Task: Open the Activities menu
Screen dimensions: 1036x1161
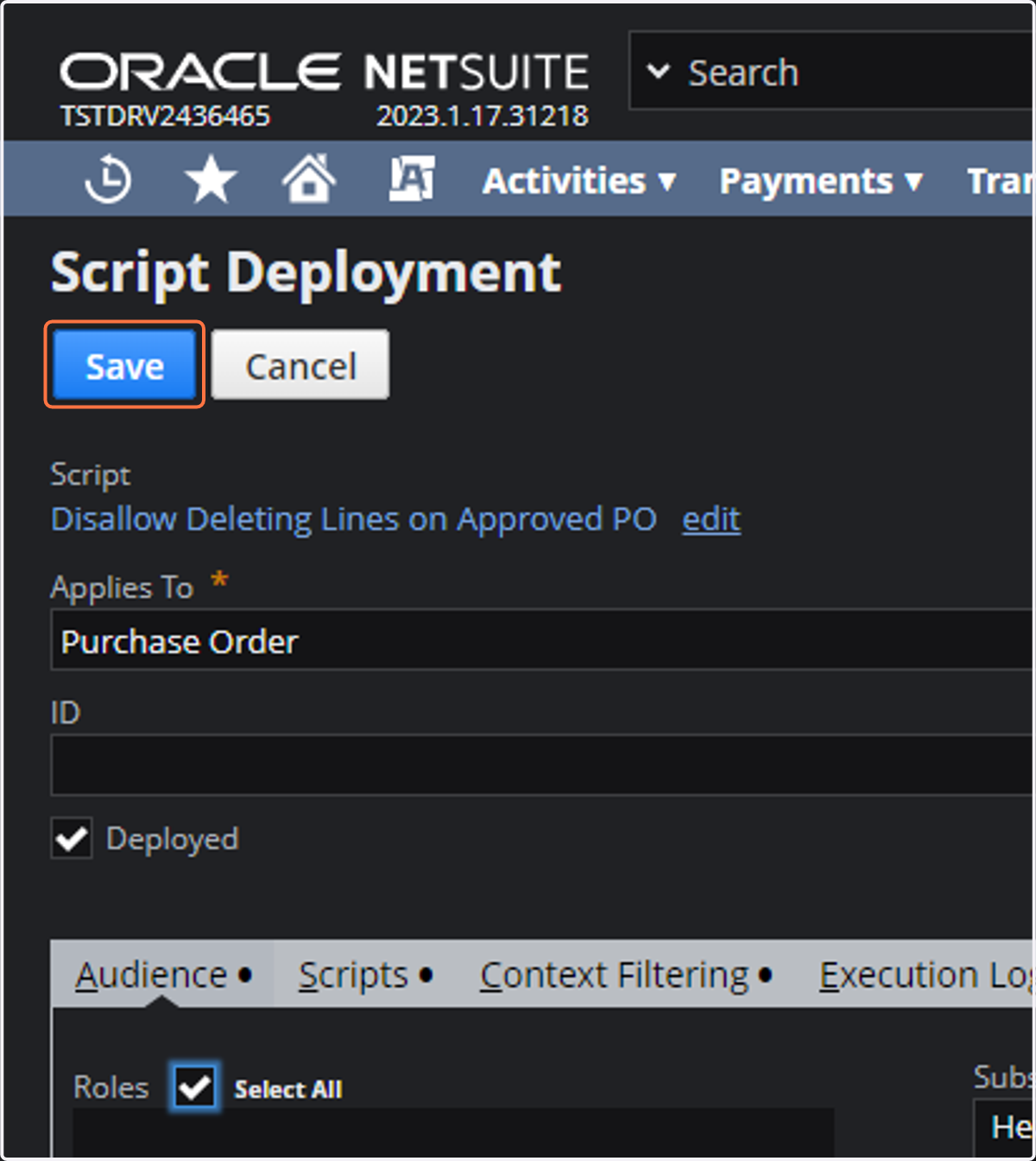Action: pos(578,181)
